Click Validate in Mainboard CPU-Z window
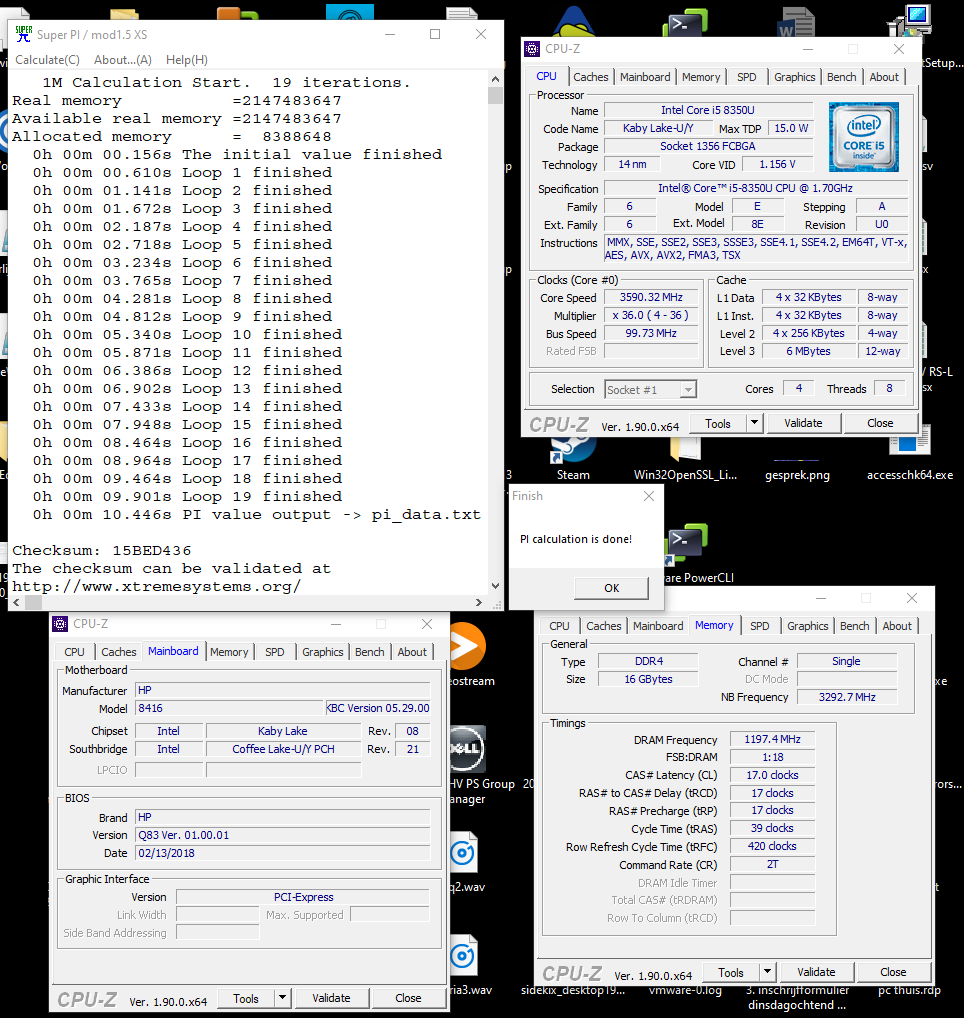Image resolution: width=964 pixels, height=1018 pixels. (x=331, y=999)
